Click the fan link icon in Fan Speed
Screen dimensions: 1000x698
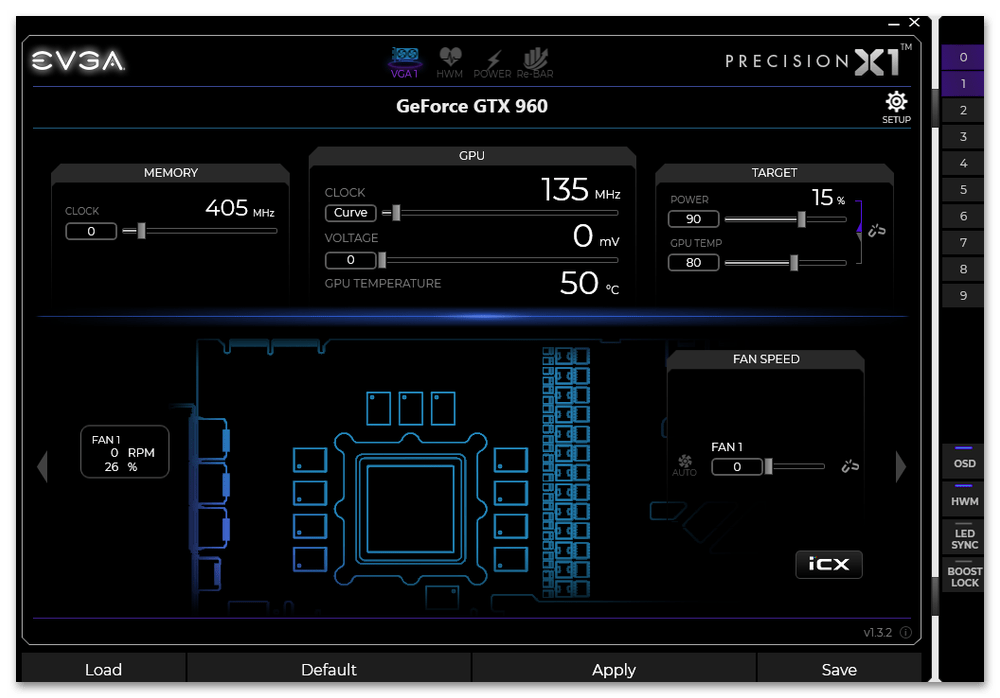pos(849,466)
